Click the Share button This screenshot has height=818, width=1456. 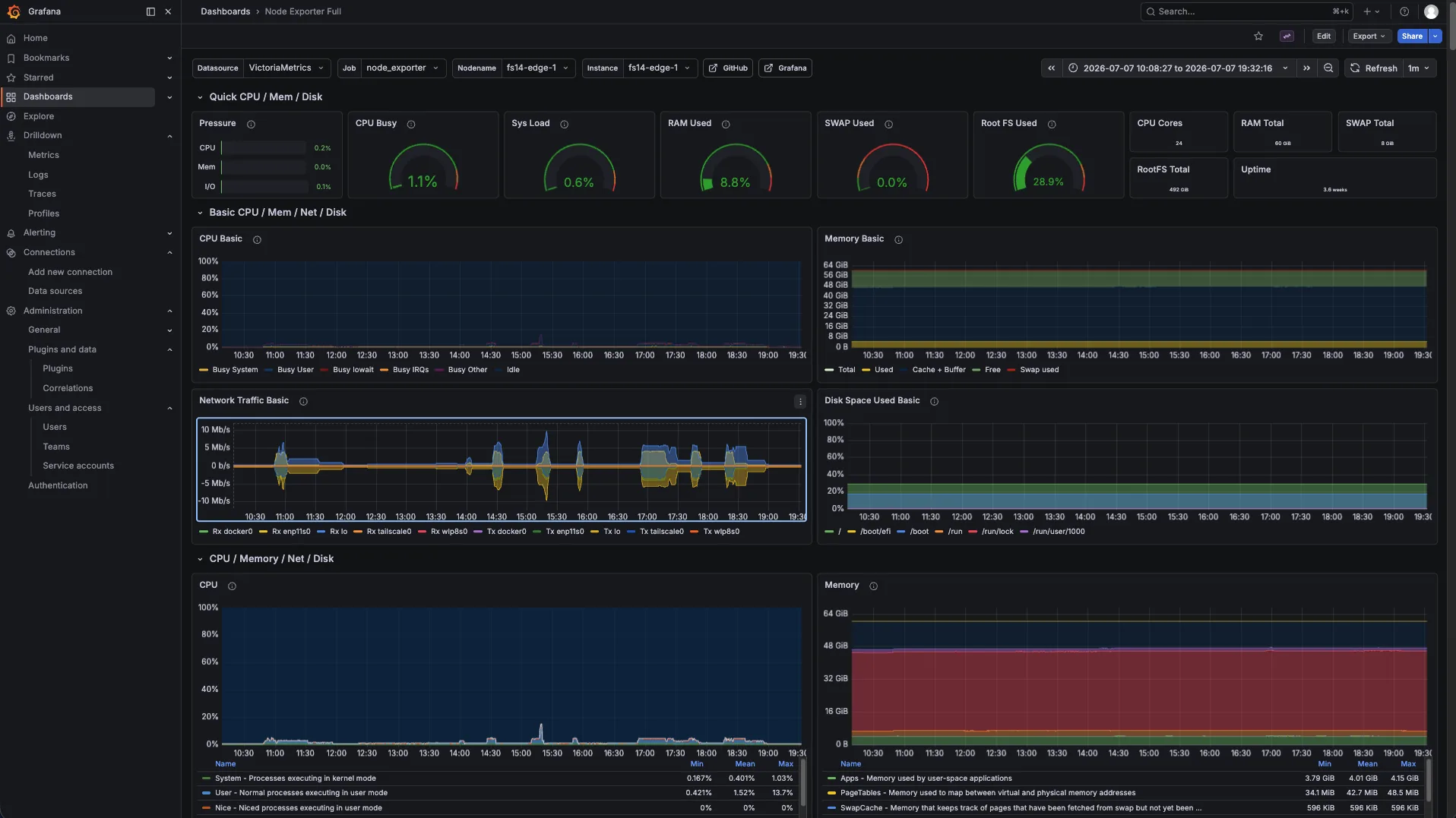tap(1412, 36)
